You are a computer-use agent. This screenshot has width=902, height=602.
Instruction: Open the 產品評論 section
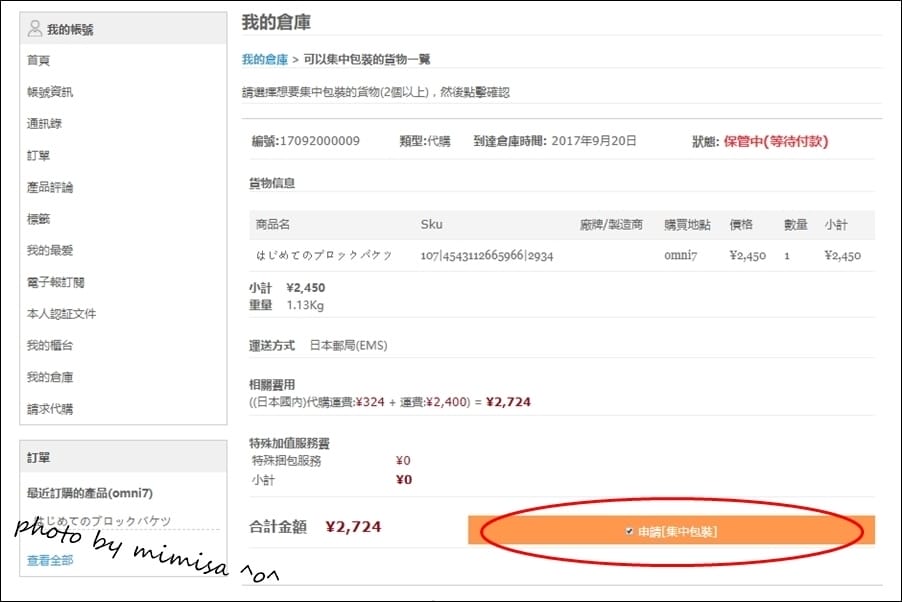click(x=52, y=187)
